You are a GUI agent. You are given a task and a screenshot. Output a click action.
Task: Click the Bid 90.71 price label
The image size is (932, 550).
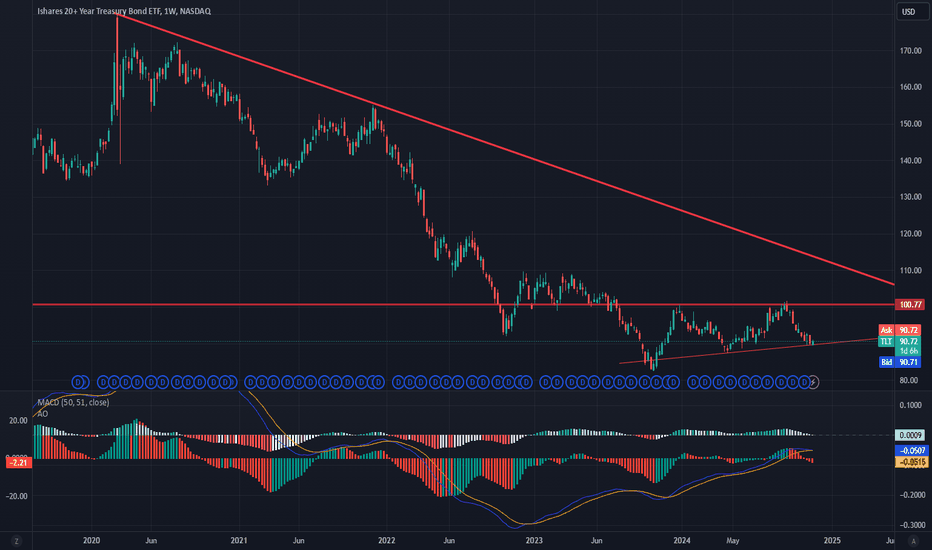tap(899, 362)
